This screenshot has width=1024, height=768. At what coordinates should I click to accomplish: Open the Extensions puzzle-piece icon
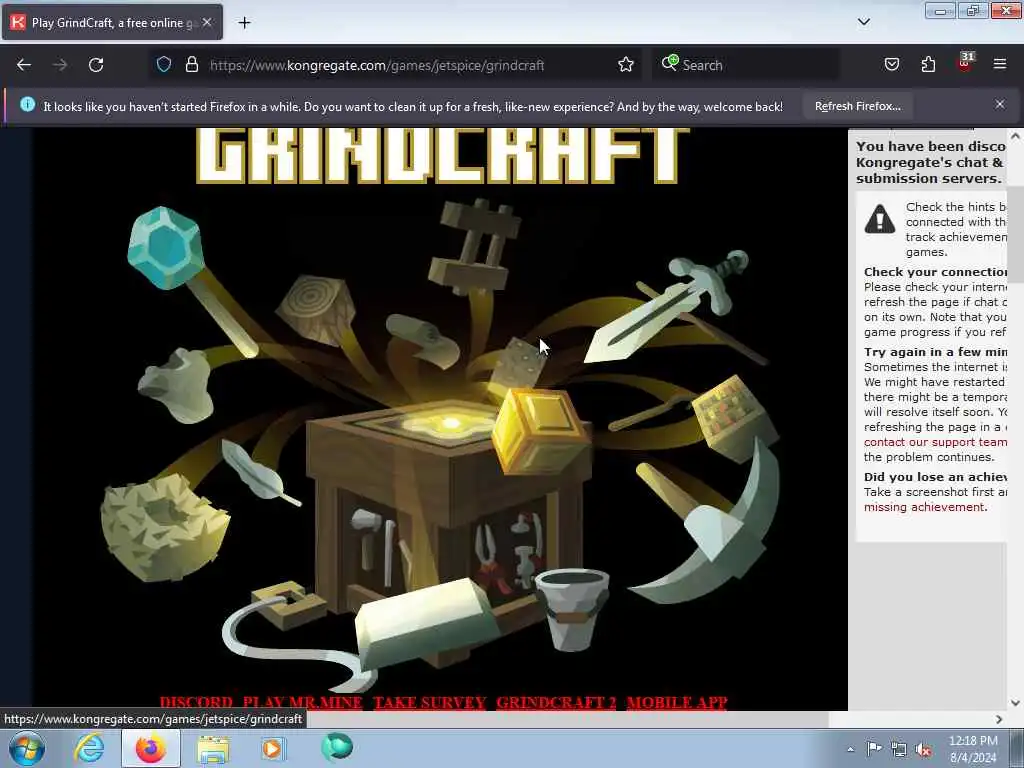928,64
